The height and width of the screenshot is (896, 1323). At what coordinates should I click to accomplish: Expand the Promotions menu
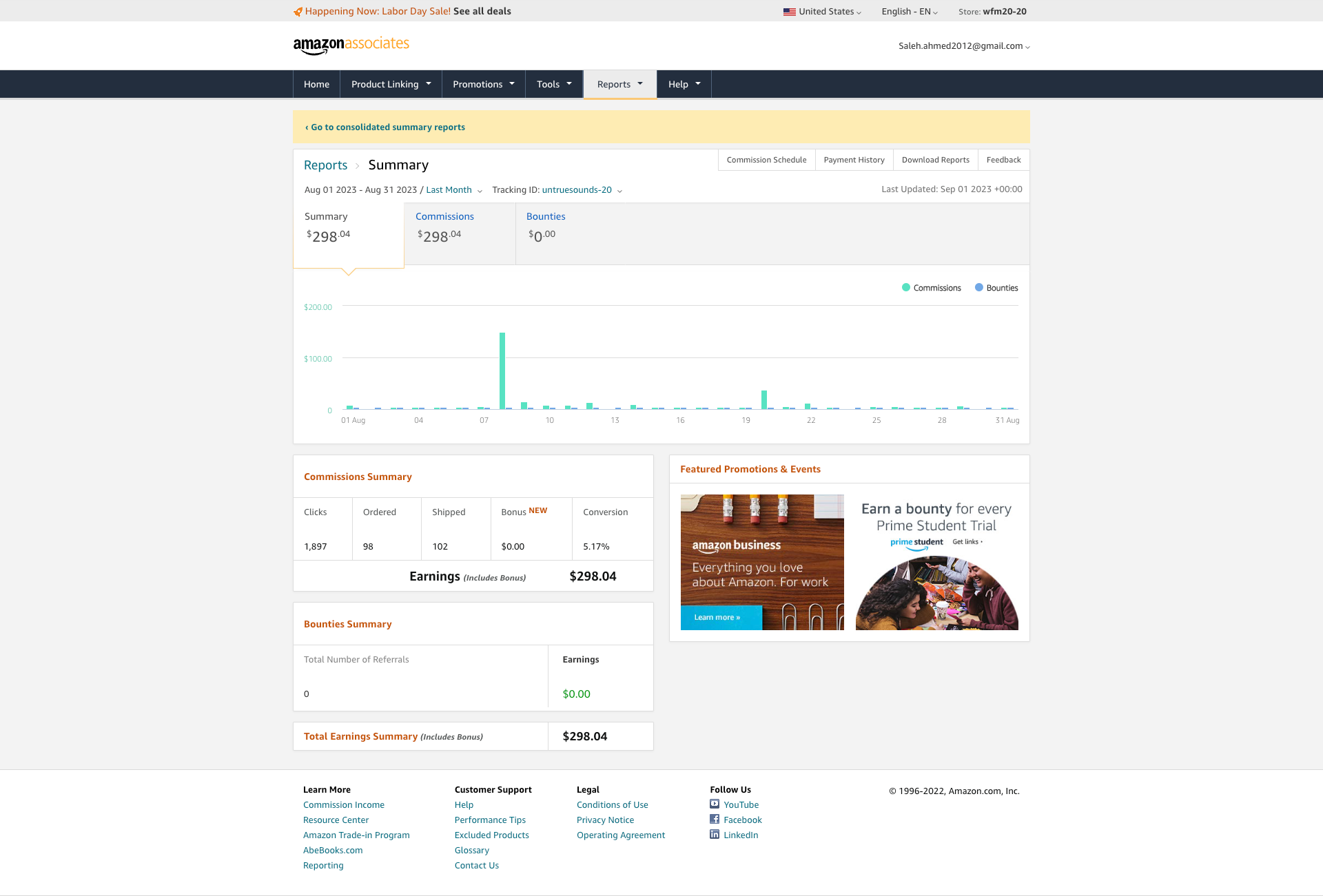pyautogui.click(x=484, y=84)
